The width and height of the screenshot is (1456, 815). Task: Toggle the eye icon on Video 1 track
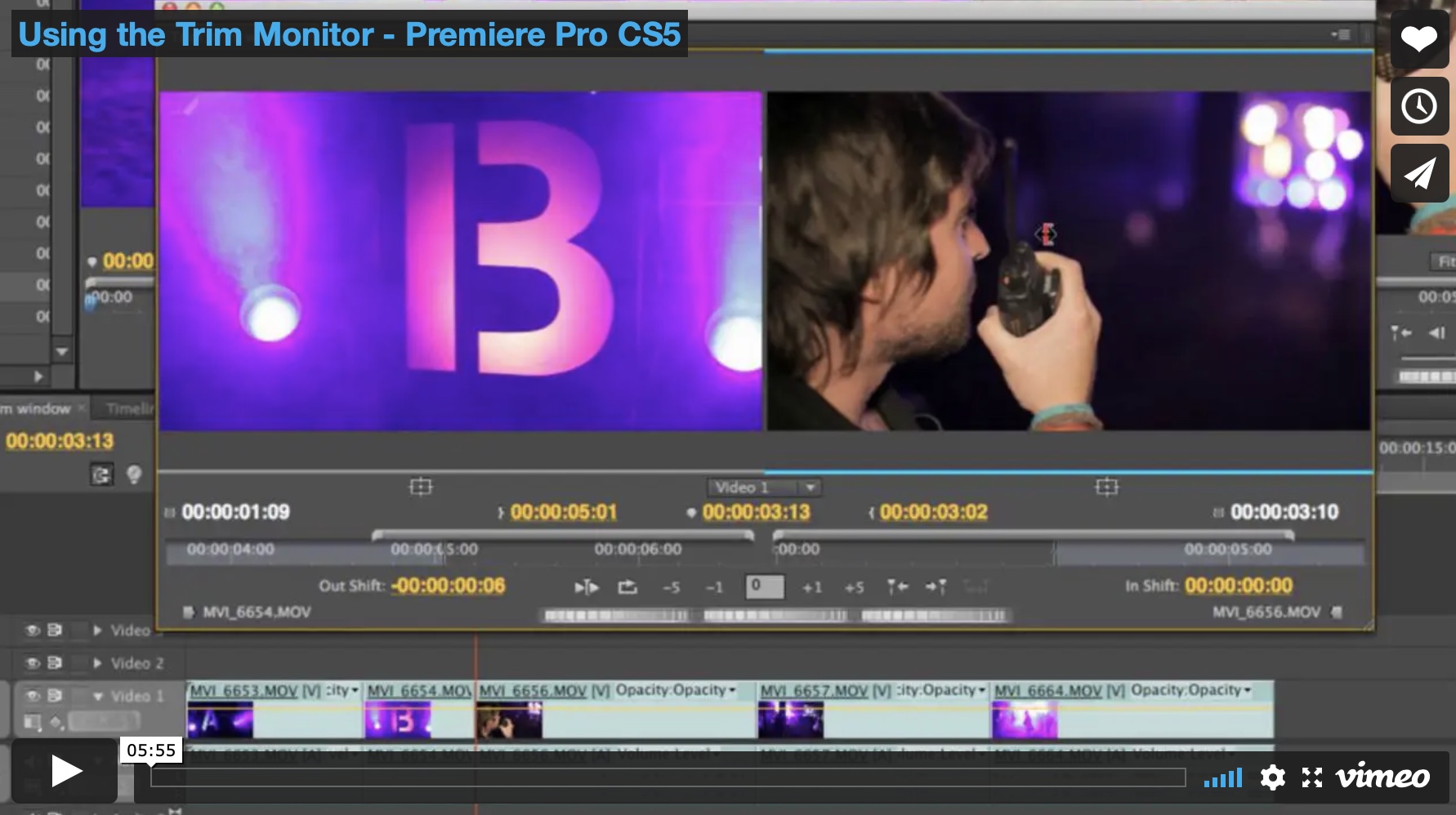point(33,696)
